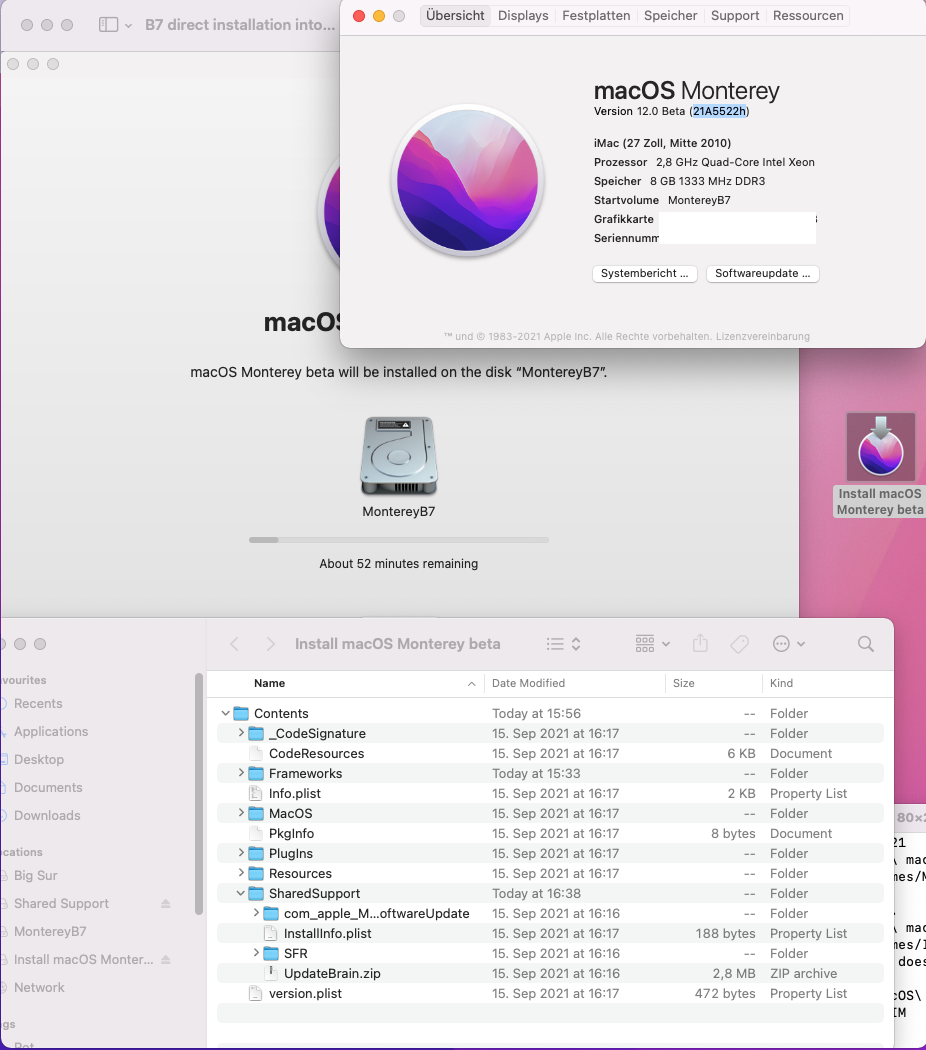Image resolution: width=926 pixels, height=1050 pixels.
Task: Select the CodeResources document file icon
Action: click(x=255, y=753)
